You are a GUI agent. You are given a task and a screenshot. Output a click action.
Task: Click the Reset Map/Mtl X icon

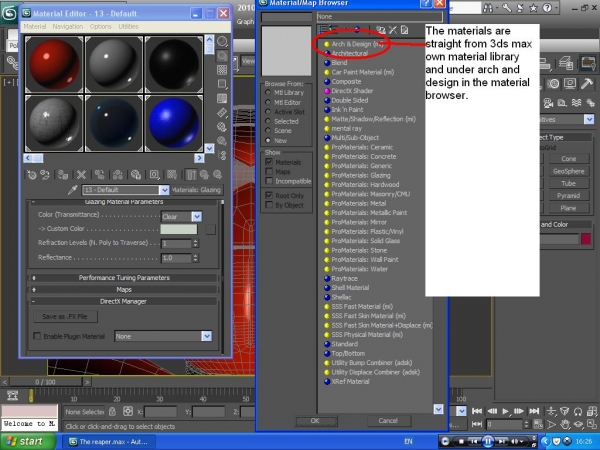tap(81, 175)
